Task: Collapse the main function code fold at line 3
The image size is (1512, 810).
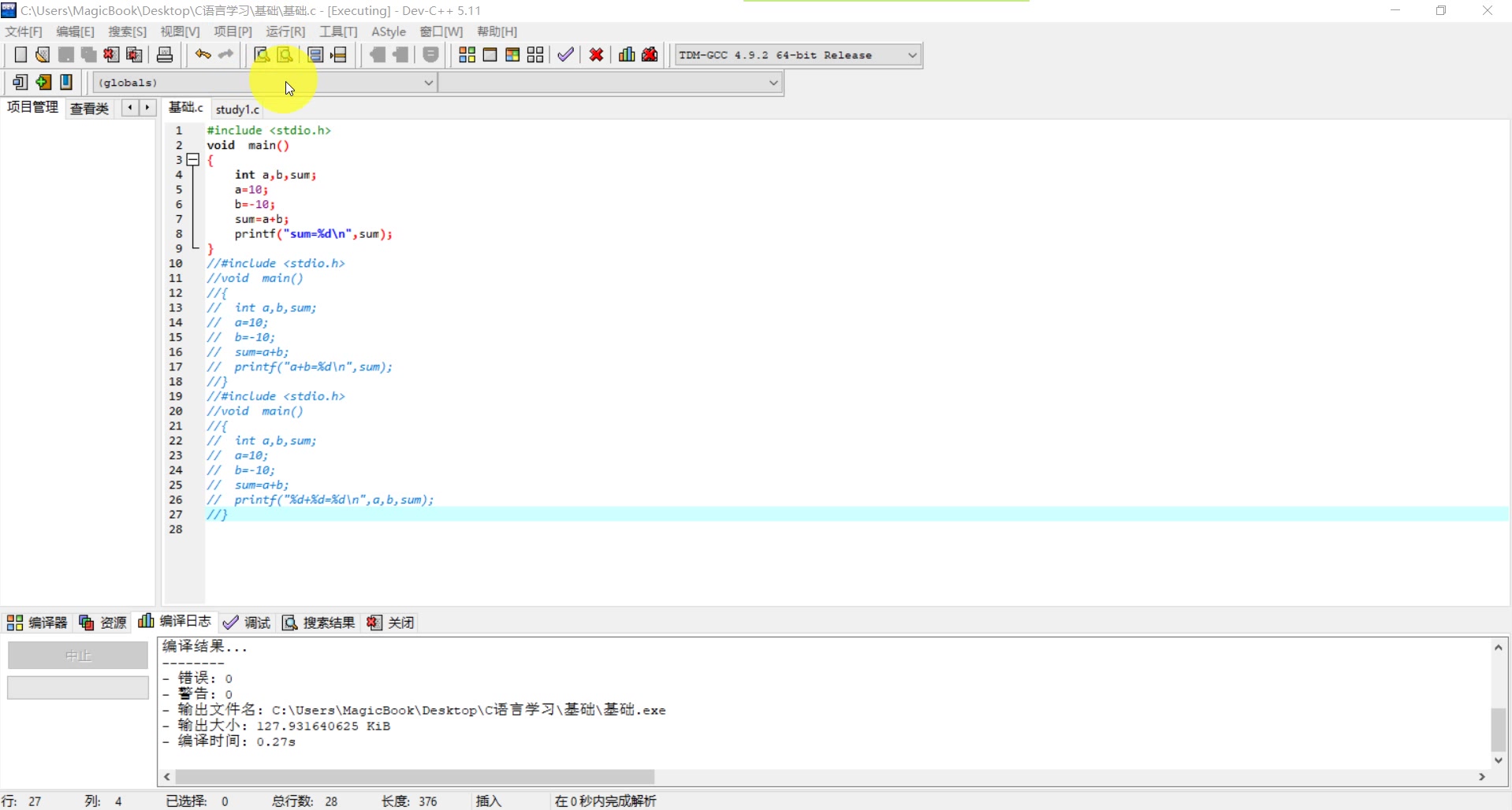Action: 192,160
